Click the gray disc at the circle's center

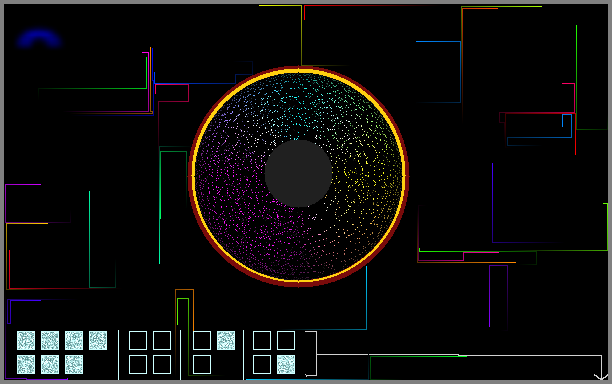tap(299, 173)
